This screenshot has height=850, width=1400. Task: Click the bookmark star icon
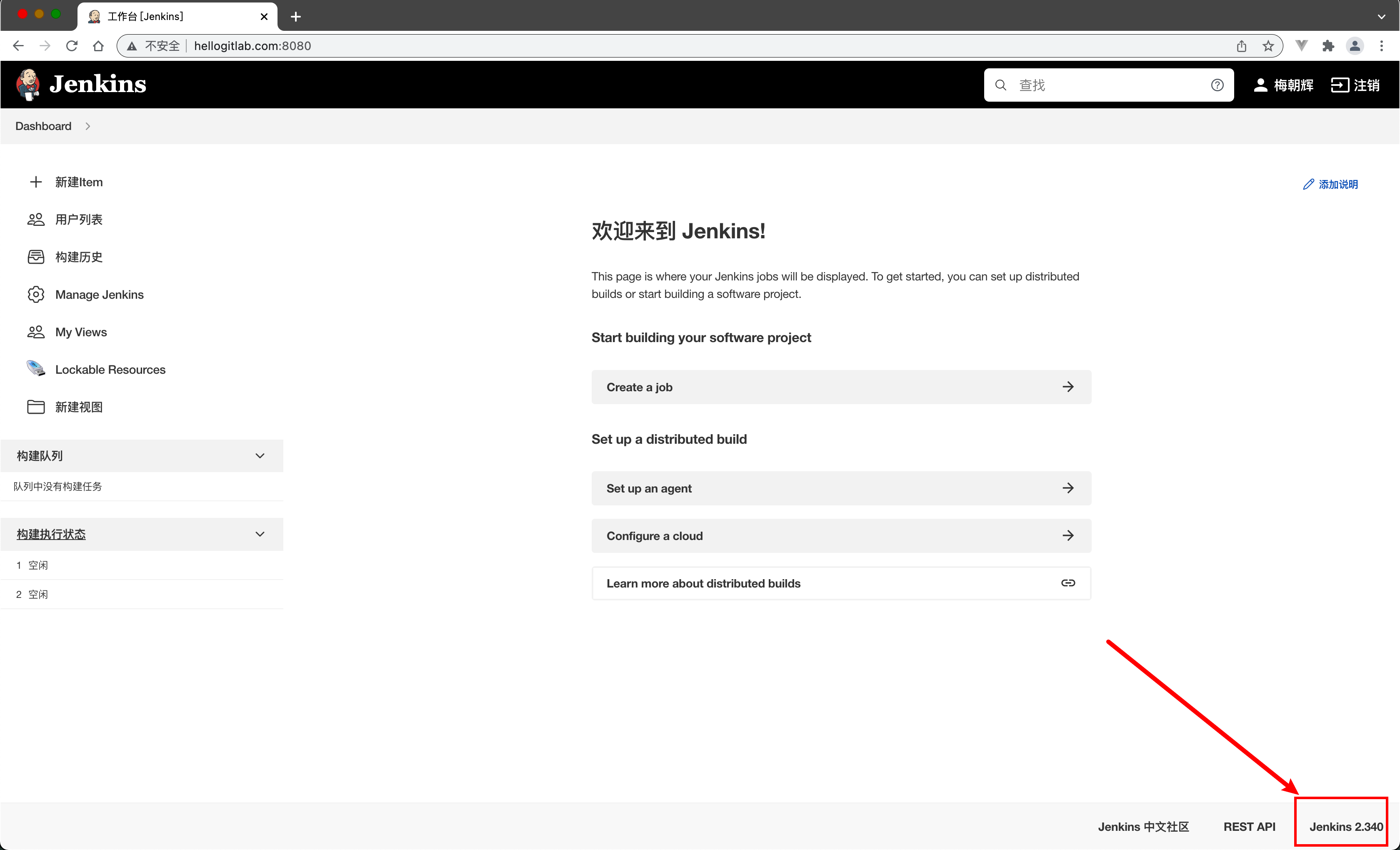click(x=1268, y=46)
